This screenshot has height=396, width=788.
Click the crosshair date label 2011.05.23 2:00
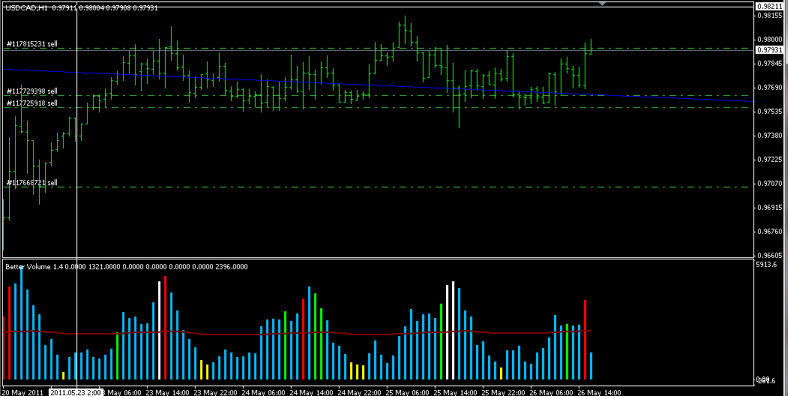(x=75, y=392)
